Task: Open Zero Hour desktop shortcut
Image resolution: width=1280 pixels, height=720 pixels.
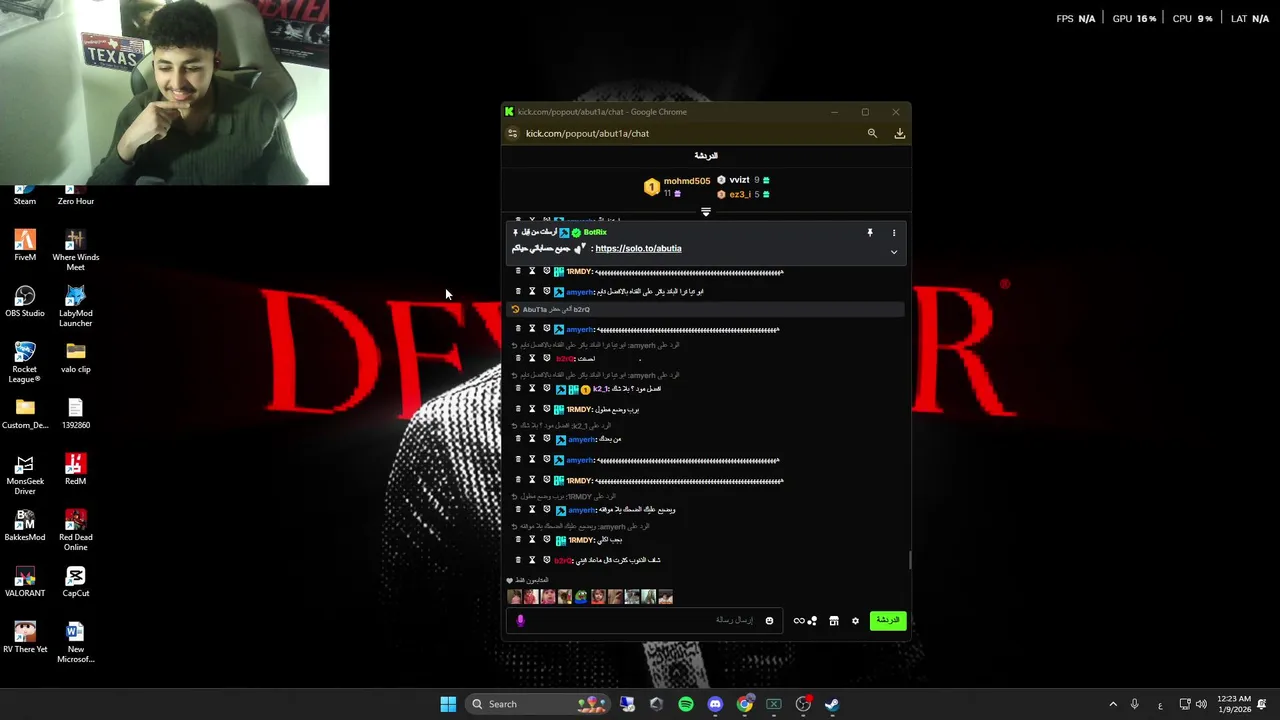Action: (76, 195)
